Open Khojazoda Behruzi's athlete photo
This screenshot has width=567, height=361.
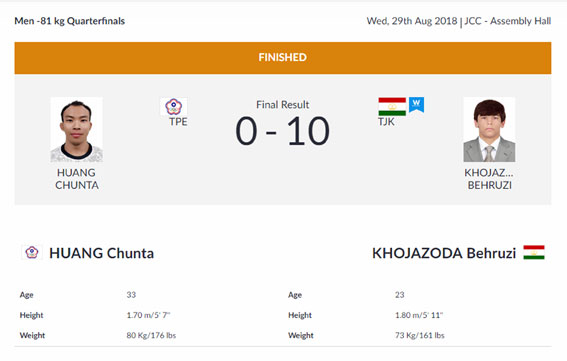(x=489, y=129)
